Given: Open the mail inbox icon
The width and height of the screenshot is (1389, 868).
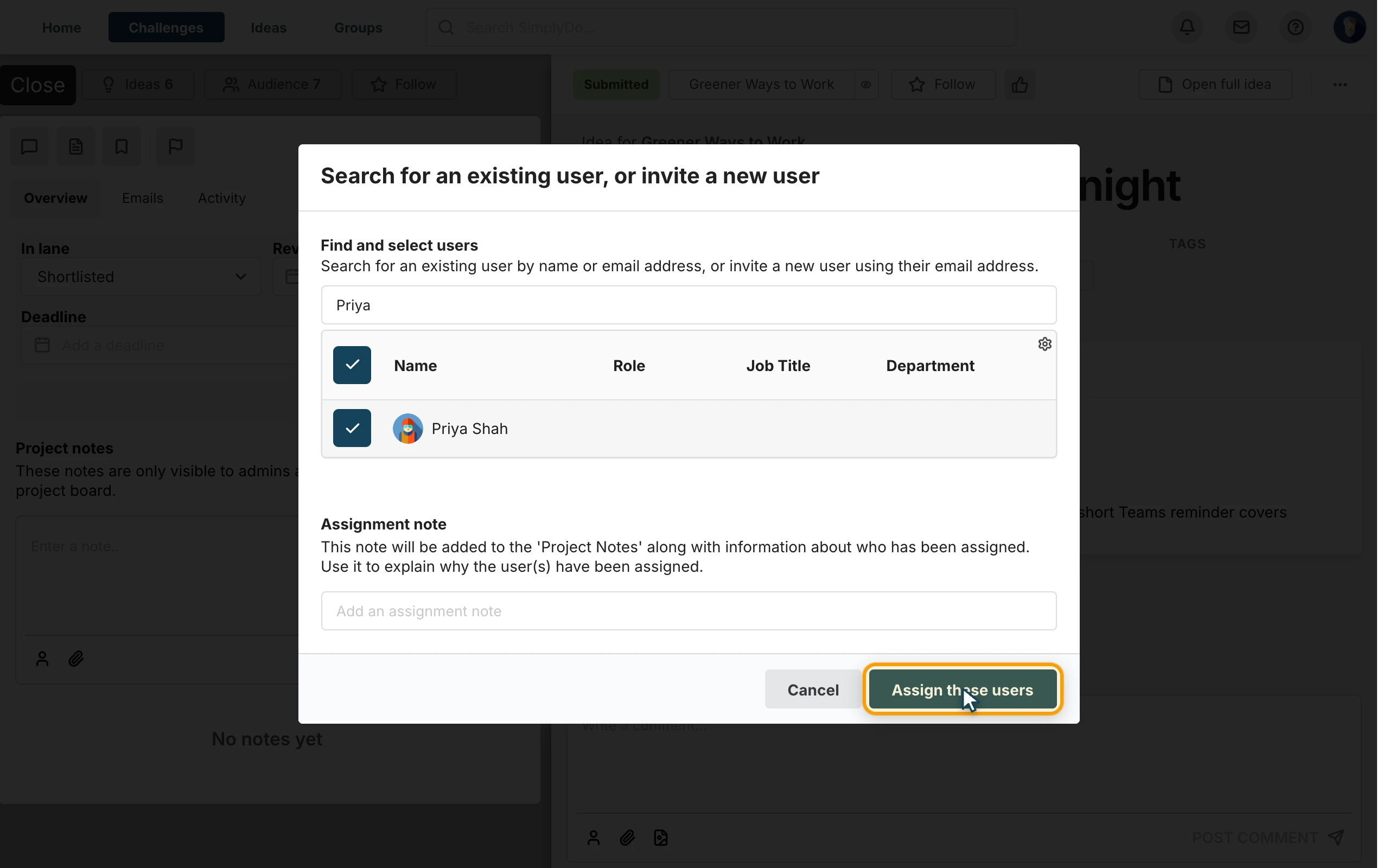Looking at the screenshot, I should (1241, 27).
